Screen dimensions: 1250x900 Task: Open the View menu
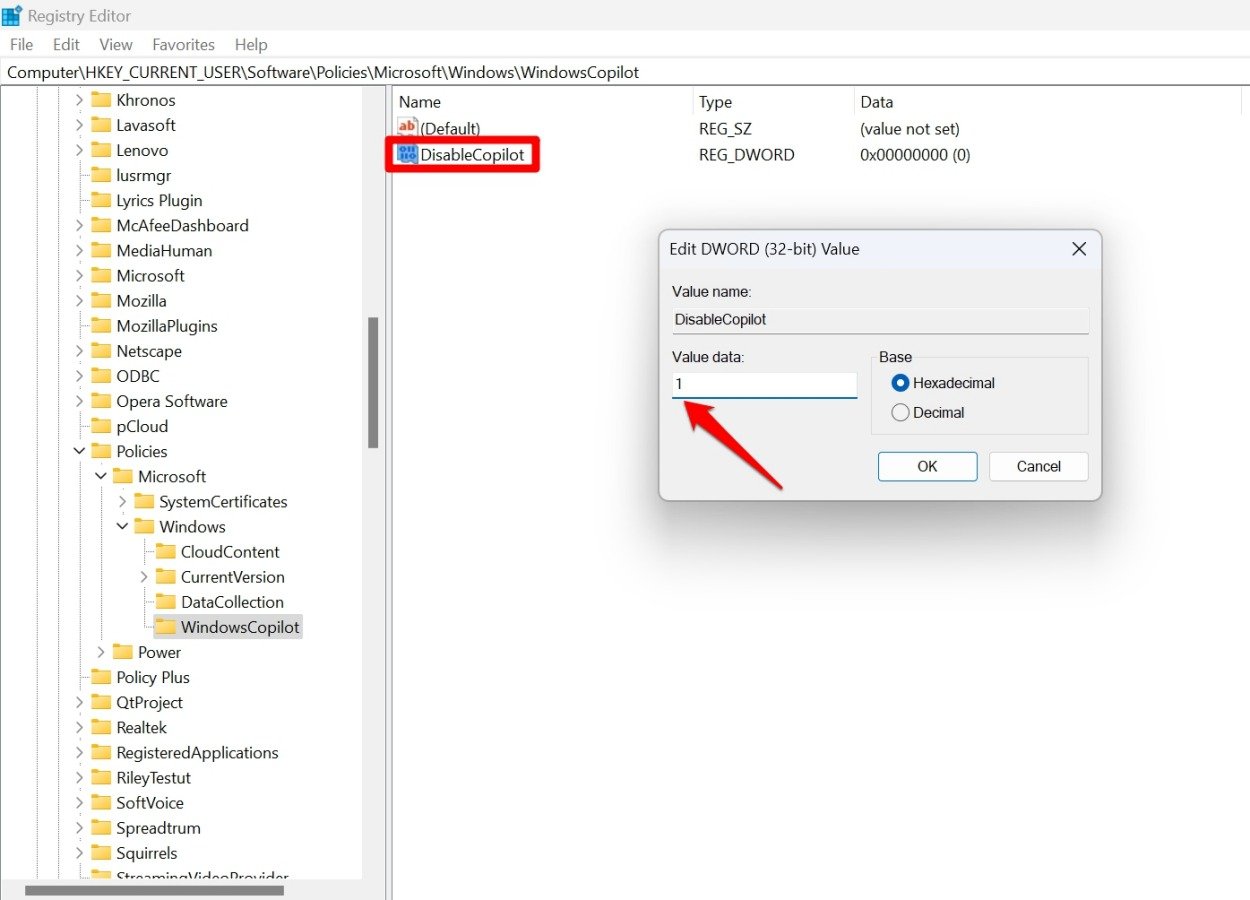[116, 44]
